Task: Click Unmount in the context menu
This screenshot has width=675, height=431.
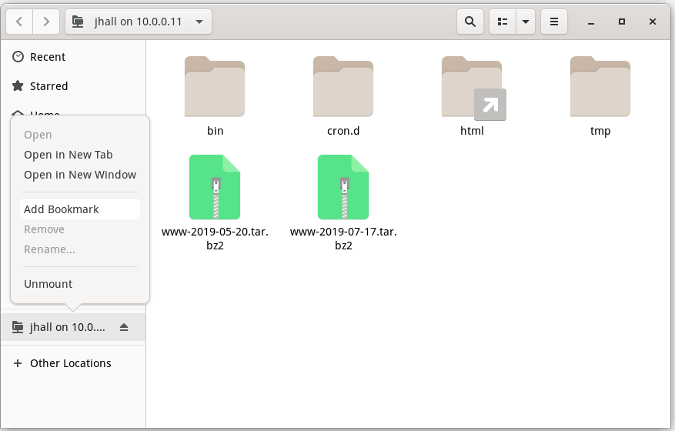Action: pos(48,284)
